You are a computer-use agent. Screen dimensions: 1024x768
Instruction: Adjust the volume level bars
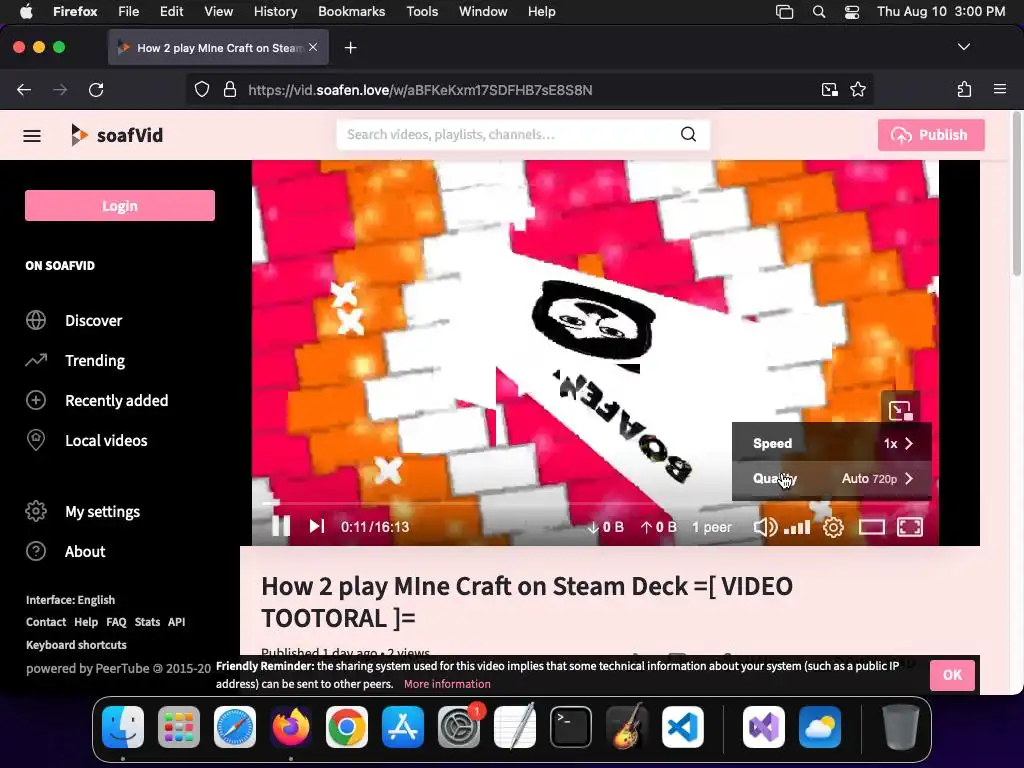coord(797,527)
